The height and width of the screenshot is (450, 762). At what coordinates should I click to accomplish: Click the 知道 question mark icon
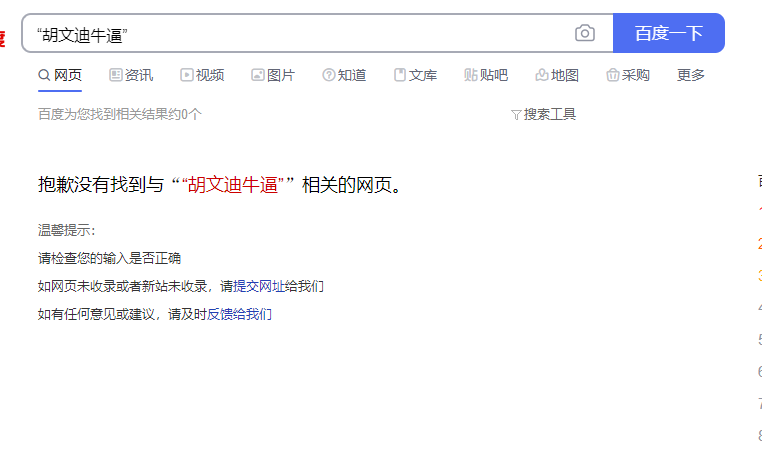pos(329,75)
